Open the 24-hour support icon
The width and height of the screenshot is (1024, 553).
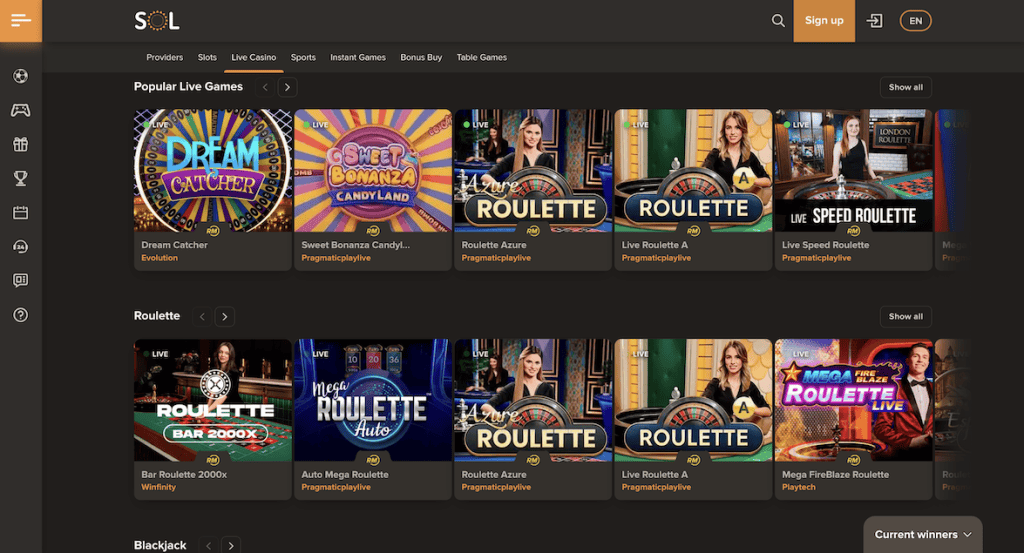tap(20, 247)
